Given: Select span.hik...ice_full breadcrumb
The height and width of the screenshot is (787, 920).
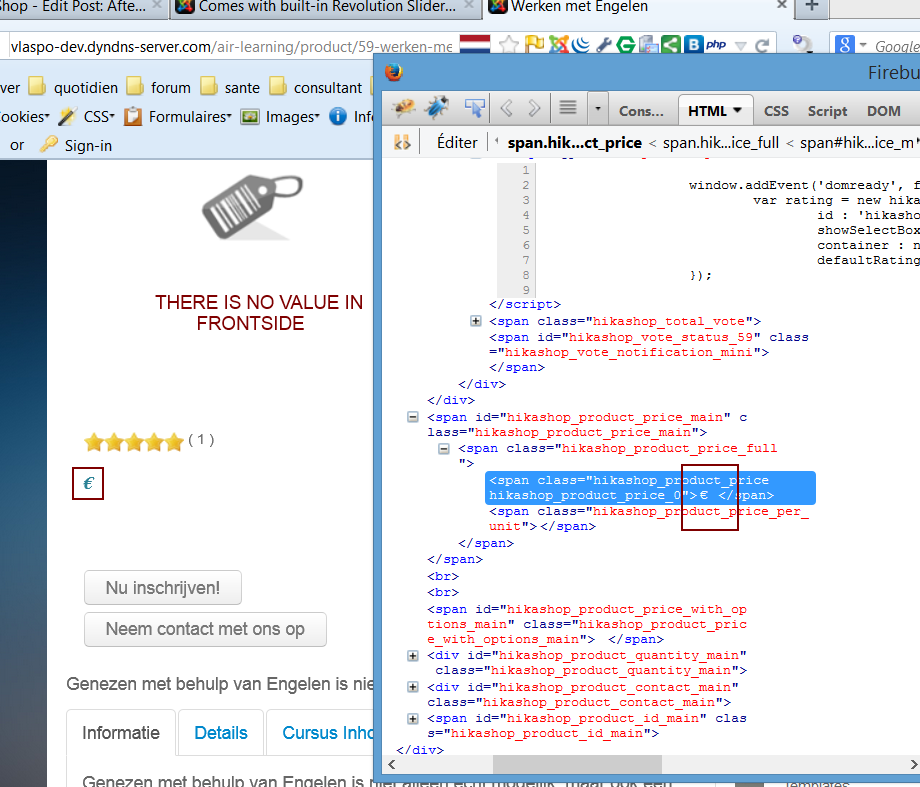Looking at the screenshot, I should tap(721, 143).
